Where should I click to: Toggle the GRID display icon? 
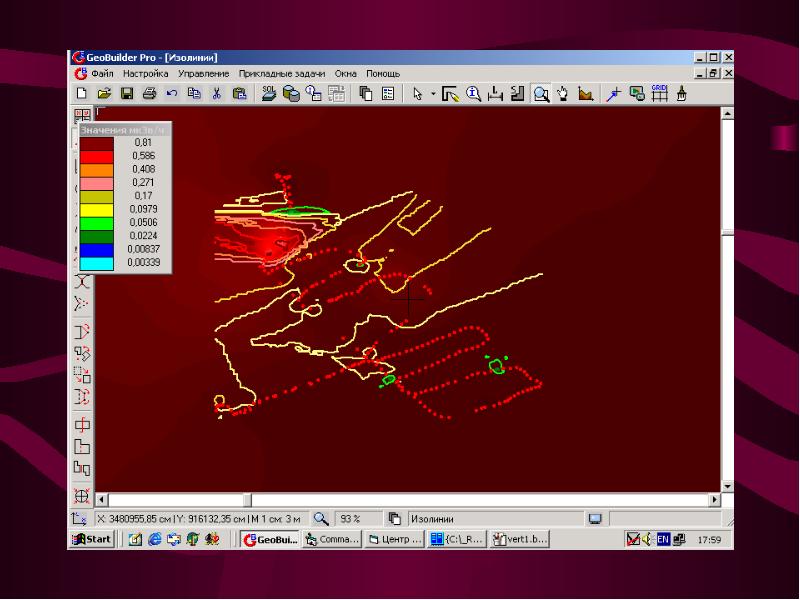click(x=659, y=94)
